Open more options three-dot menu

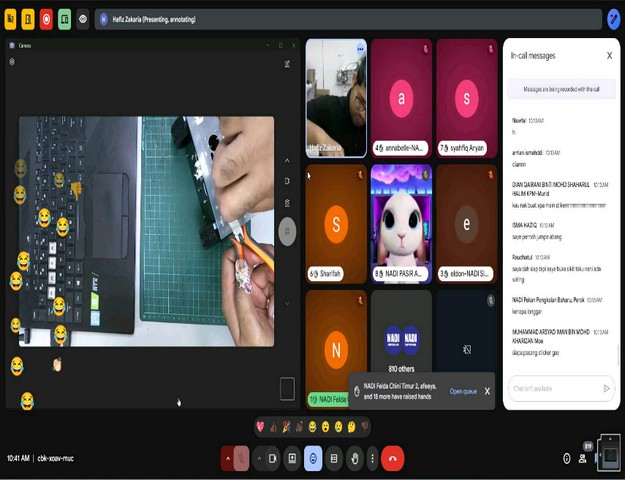pyautogui.click(x=372, y=458)
